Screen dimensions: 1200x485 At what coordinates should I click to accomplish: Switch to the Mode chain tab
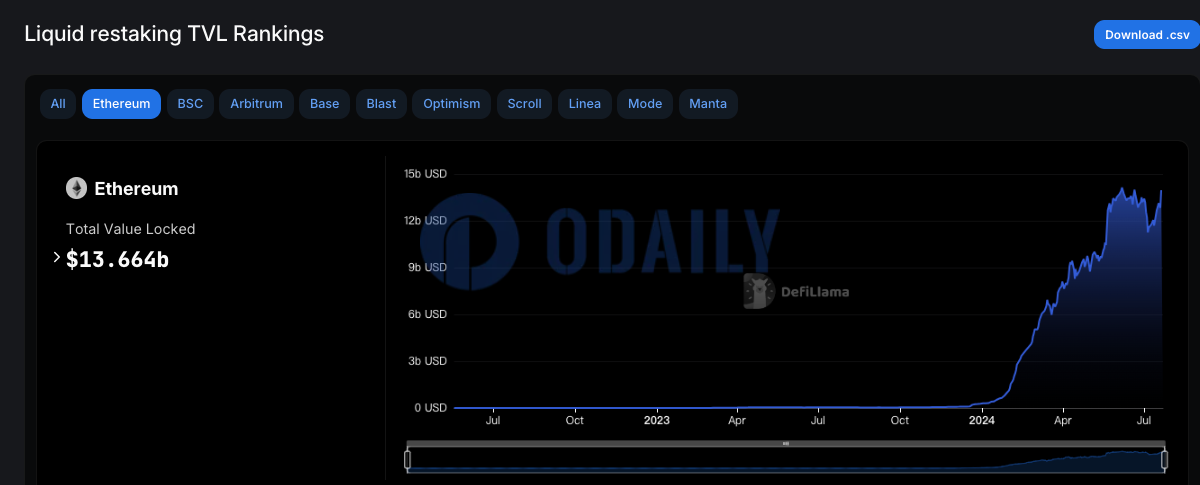[645, 104]
